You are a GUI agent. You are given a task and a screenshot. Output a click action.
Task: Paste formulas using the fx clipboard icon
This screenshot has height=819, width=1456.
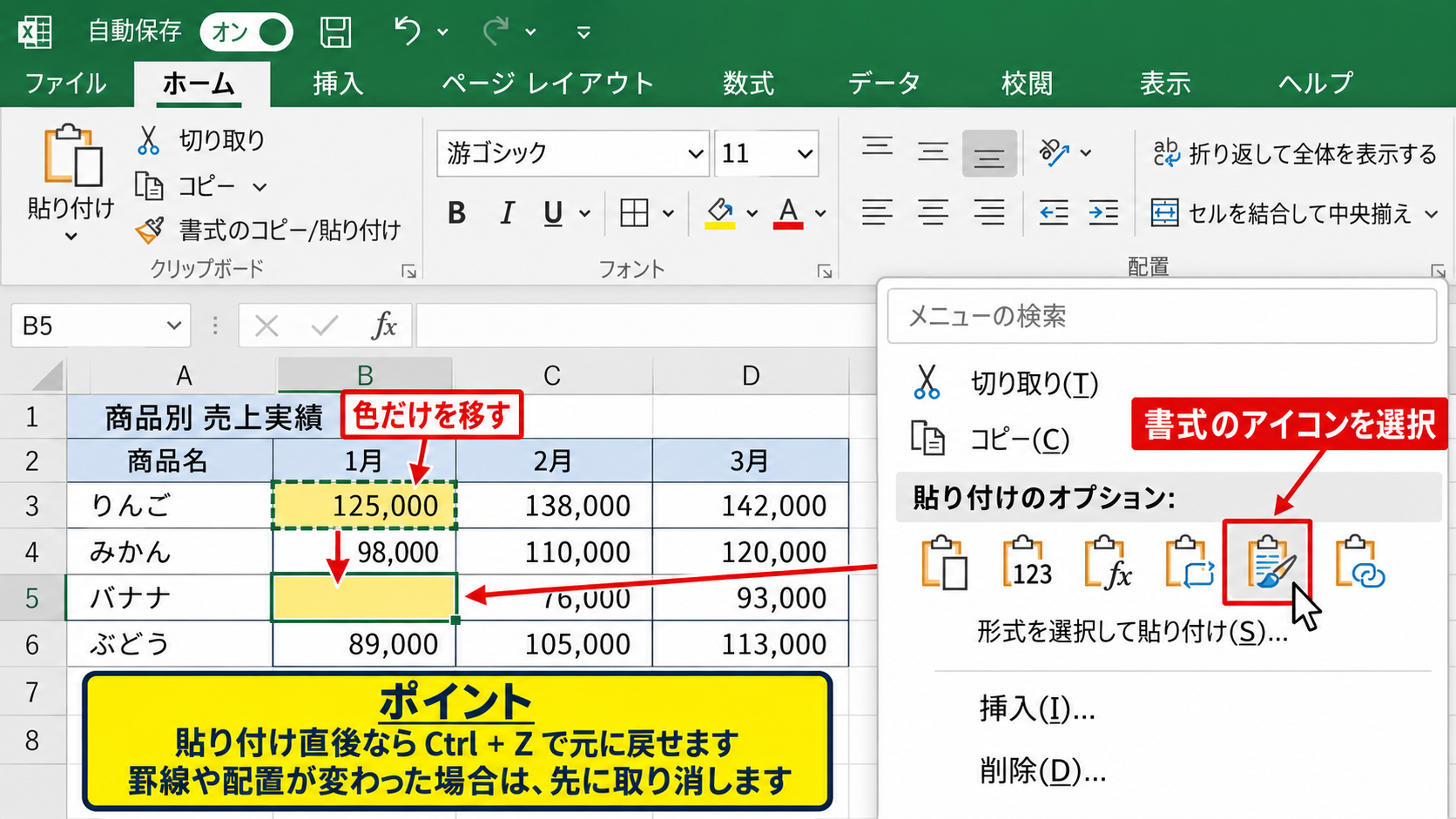tap(1109, 562)
